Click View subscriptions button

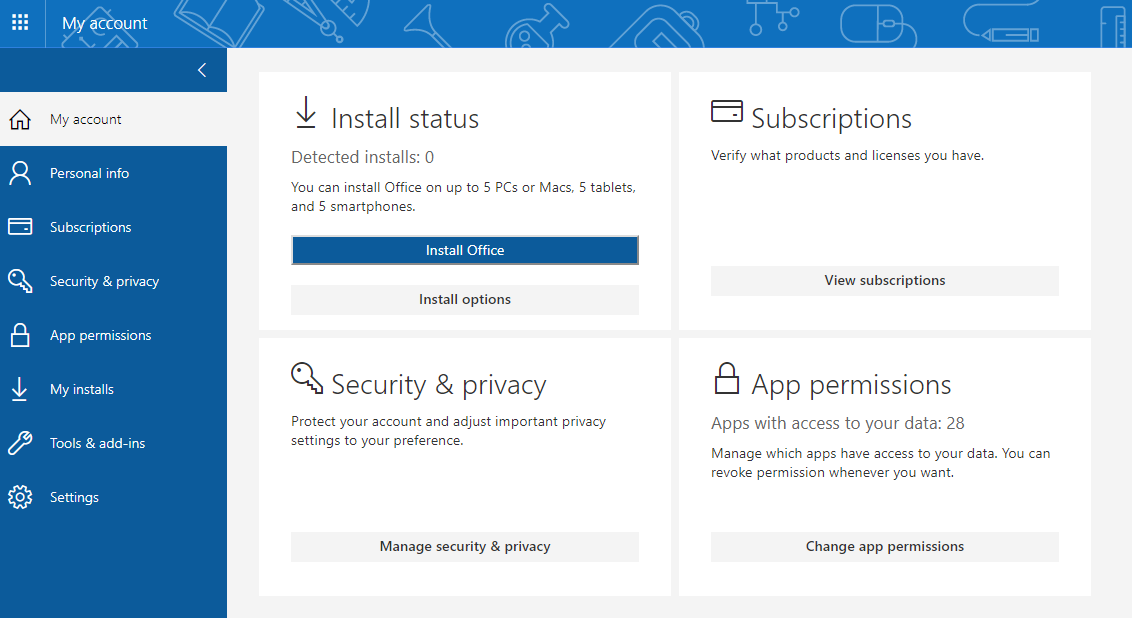(884, 281)
